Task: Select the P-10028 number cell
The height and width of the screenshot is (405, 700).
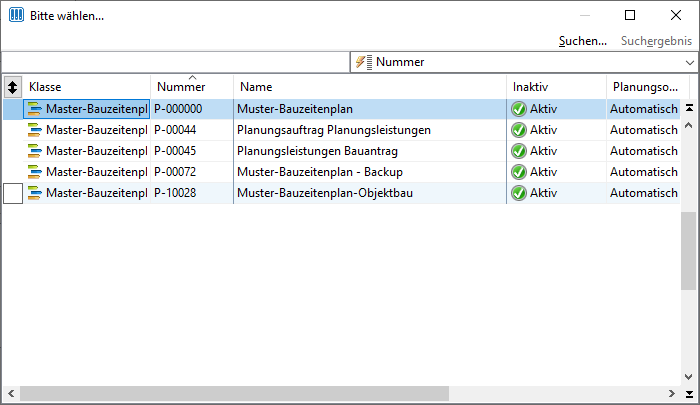Action: 192,193
